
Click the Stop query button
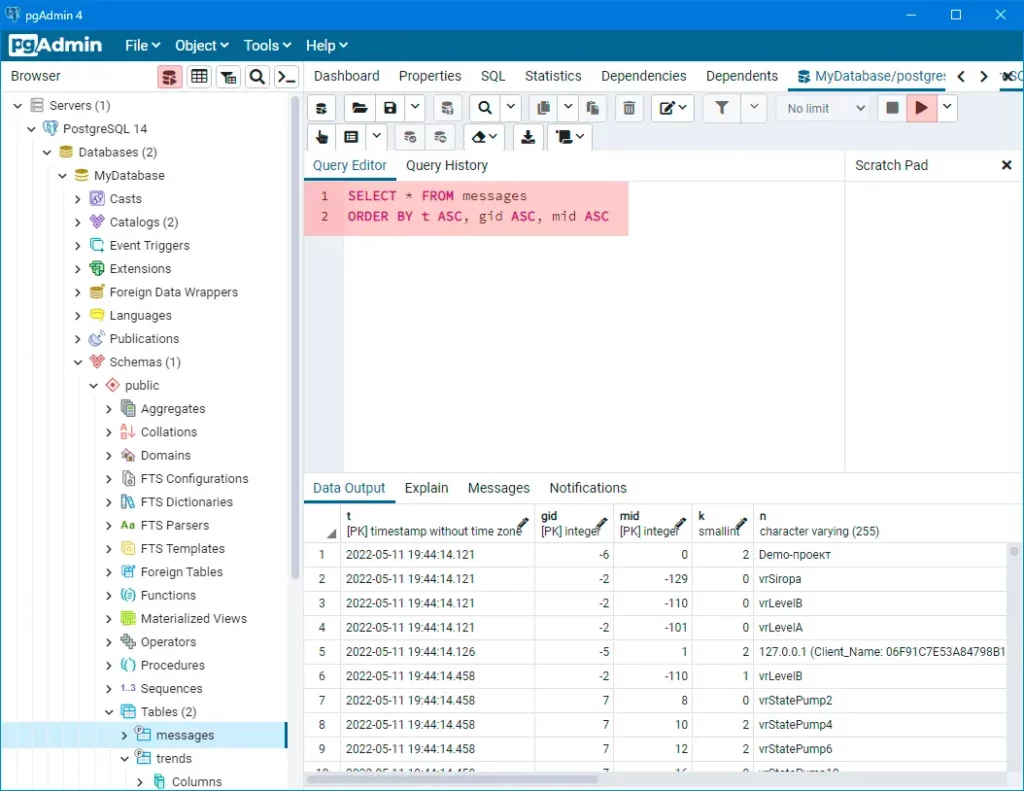[891, 108]
